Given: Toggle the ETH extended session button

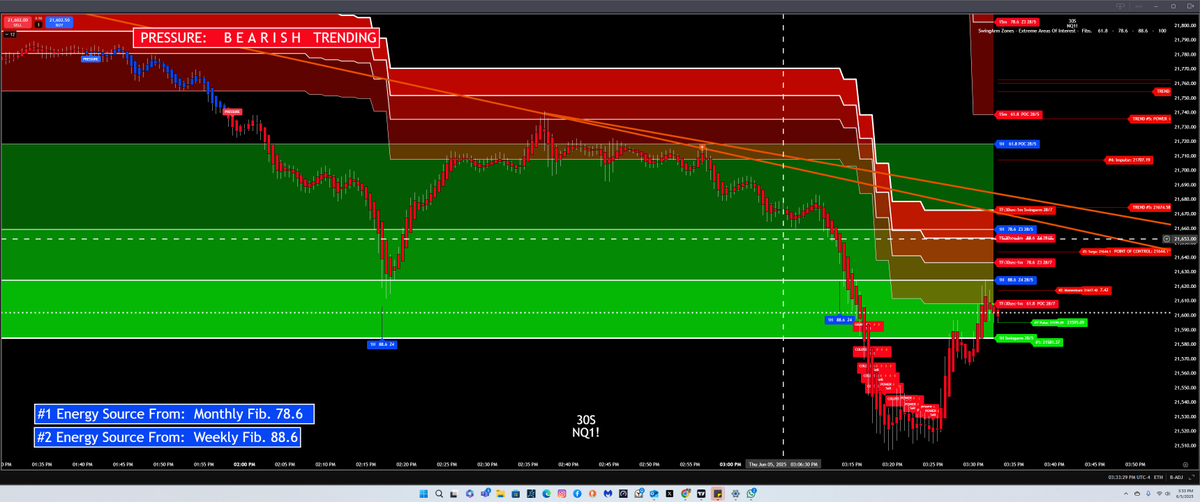Looking at the screenshot, I should [1159, 479].
